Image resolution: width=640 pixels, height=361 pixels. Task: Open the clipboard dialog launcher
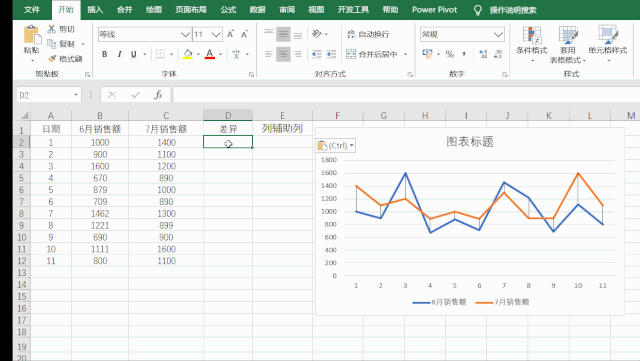coord(87,75)
